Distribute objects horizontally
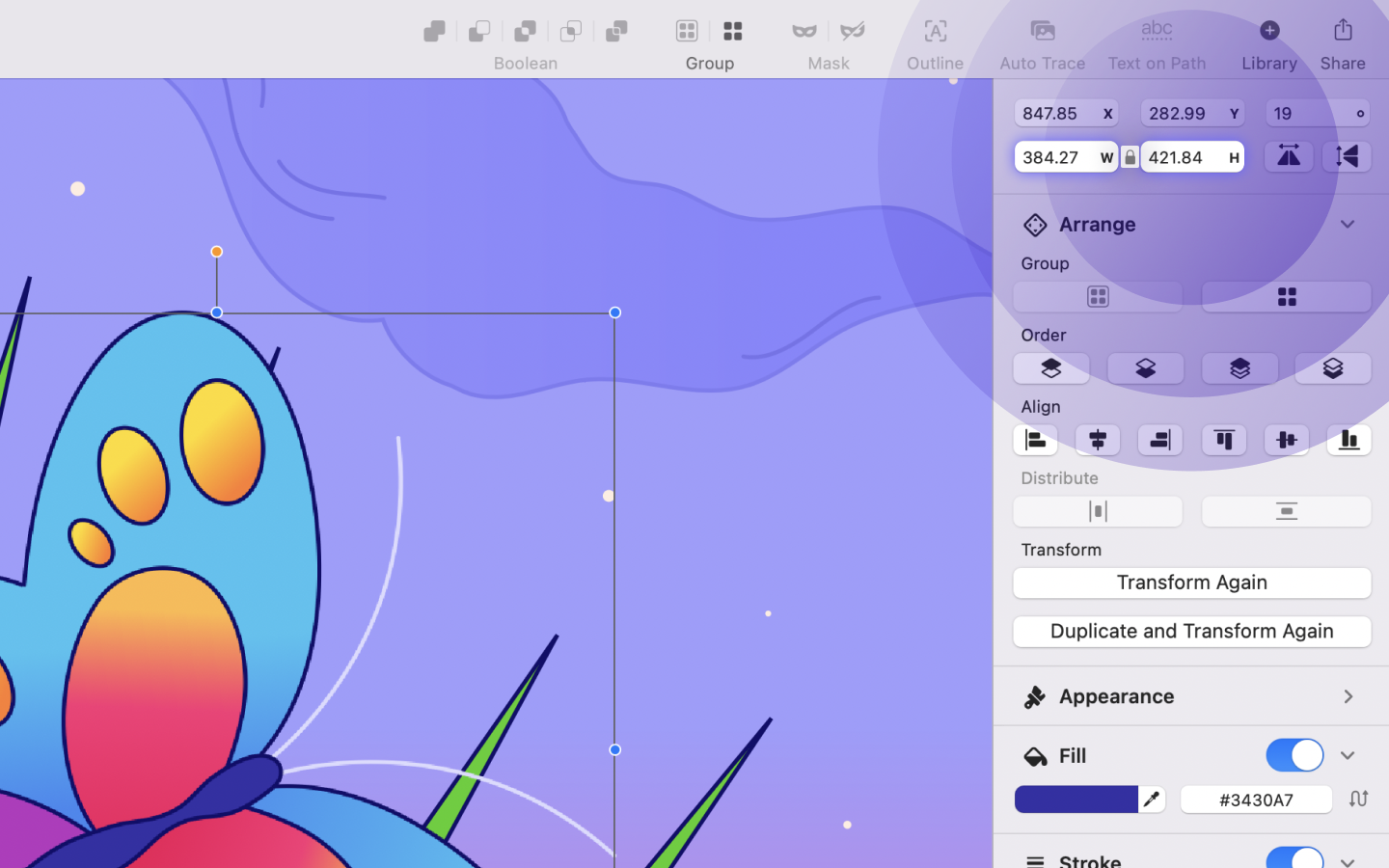1389x868 pixels. (x=1098, y=511)
